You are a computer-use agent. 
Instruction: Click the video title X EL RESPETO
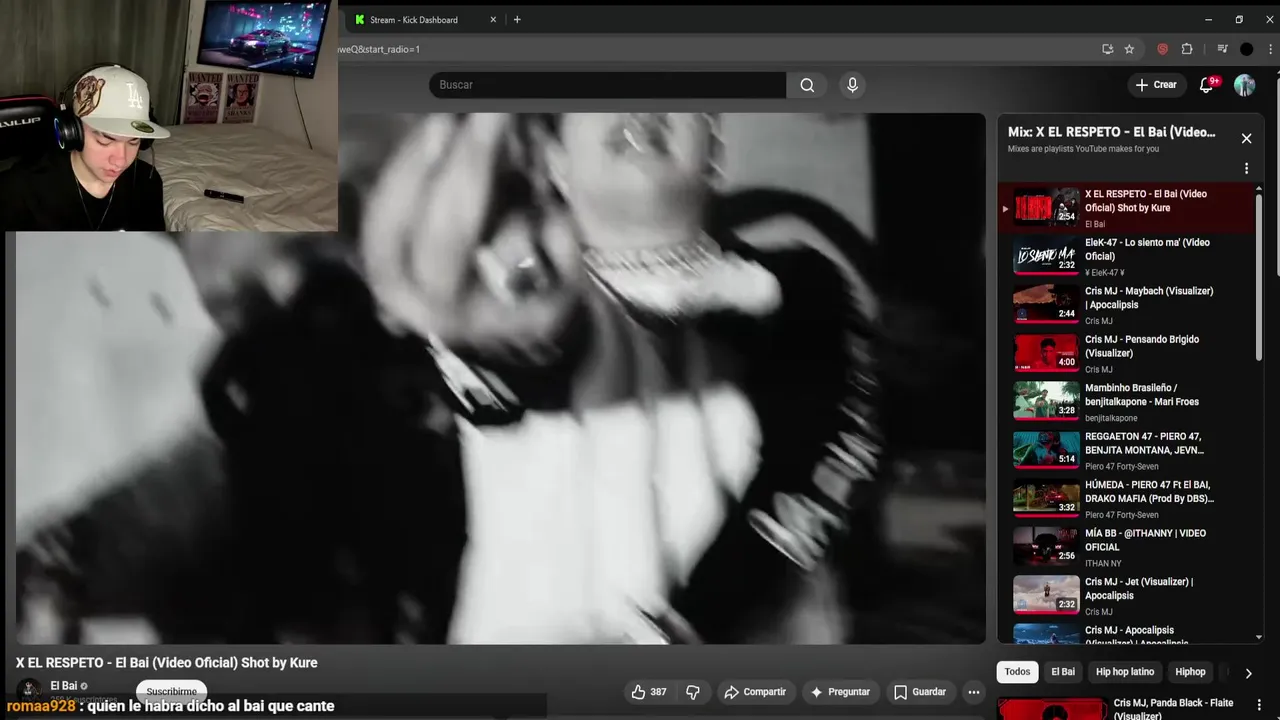point(166,663)
